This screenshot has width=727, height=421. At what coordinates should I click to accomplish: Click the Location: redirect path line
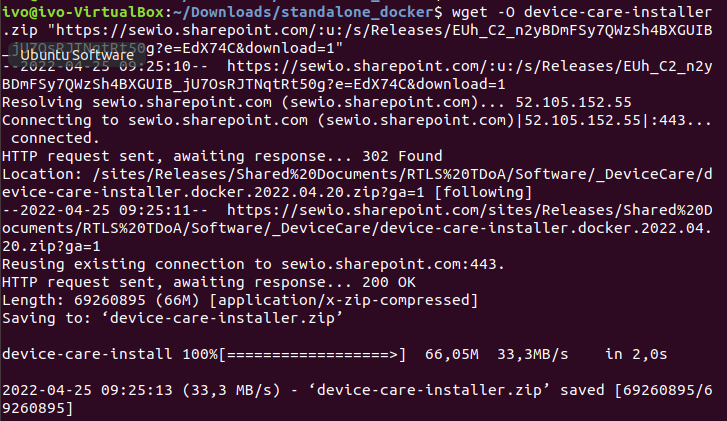pyautogui.click(x=357, y=183)
